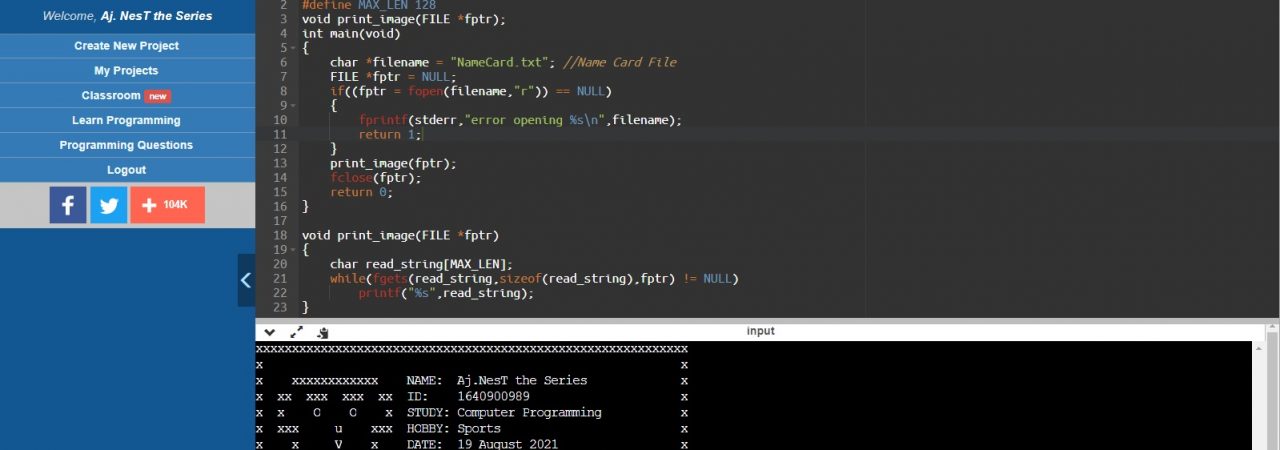1280x450 pixels.
Task: Log out using the Logout button
Action: pos(126,170)
